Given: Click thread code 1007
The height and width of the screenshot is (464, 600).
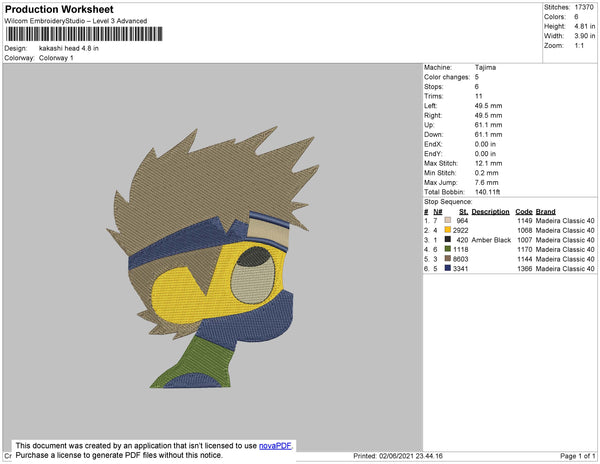Looking at the screenshot, I should tap(525, 240).
